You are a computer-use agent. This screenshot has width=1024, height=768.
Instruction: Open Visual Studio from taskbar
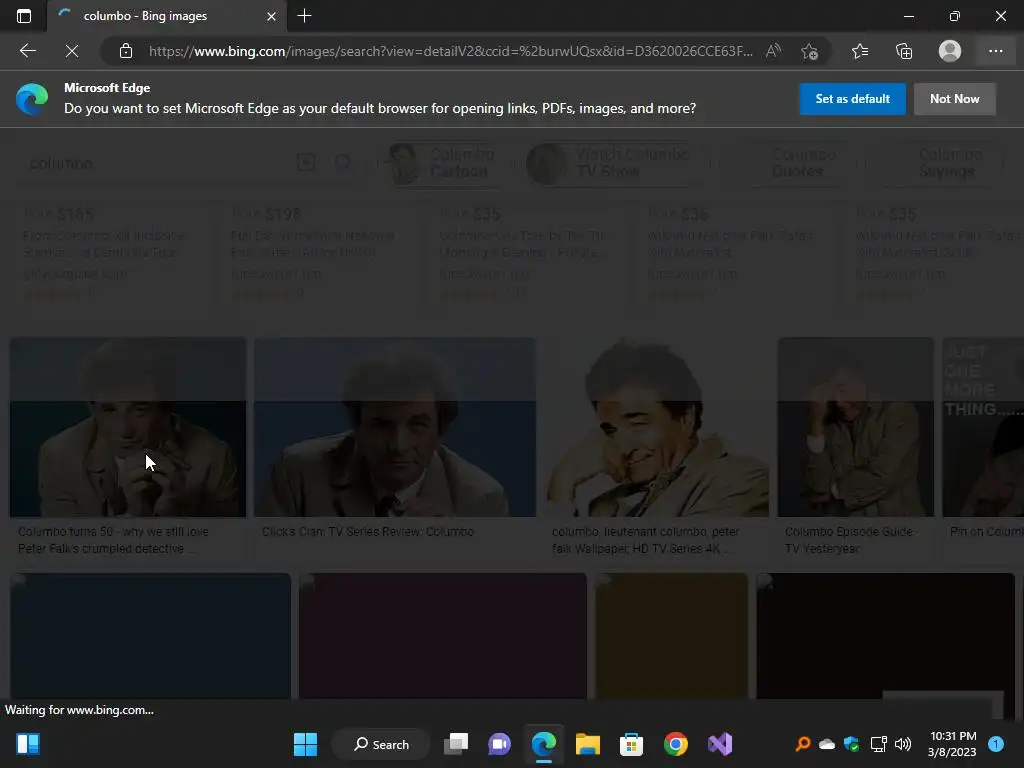point(720,744)
